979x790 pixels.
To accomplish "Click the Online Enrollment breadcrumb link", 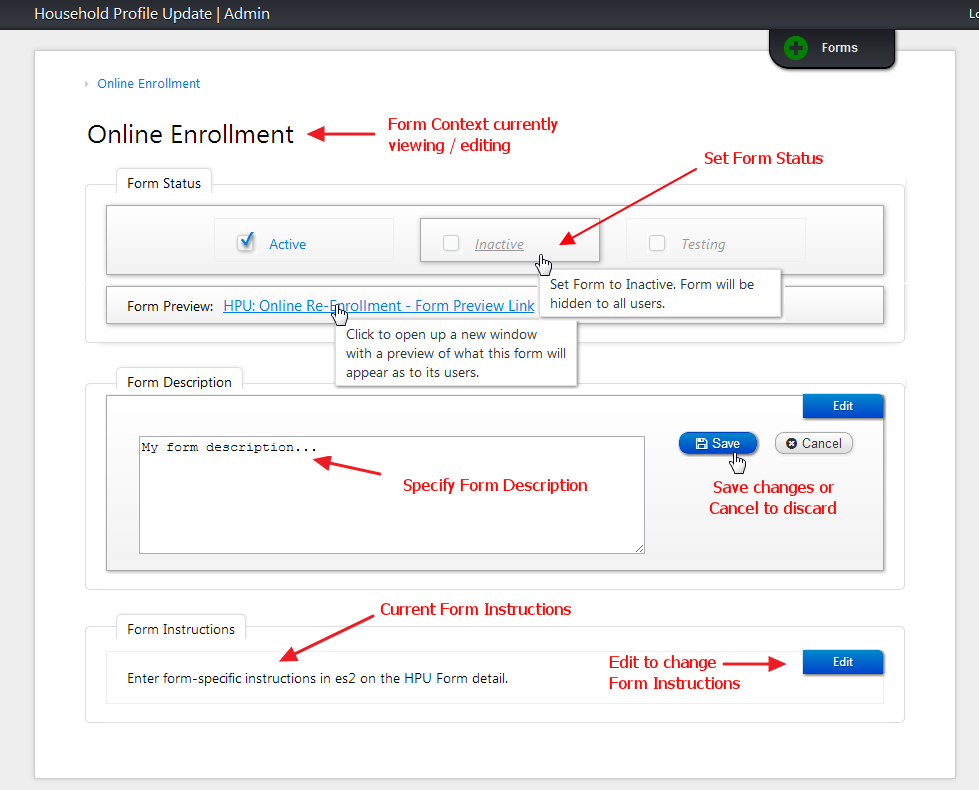I will [149, 84].
